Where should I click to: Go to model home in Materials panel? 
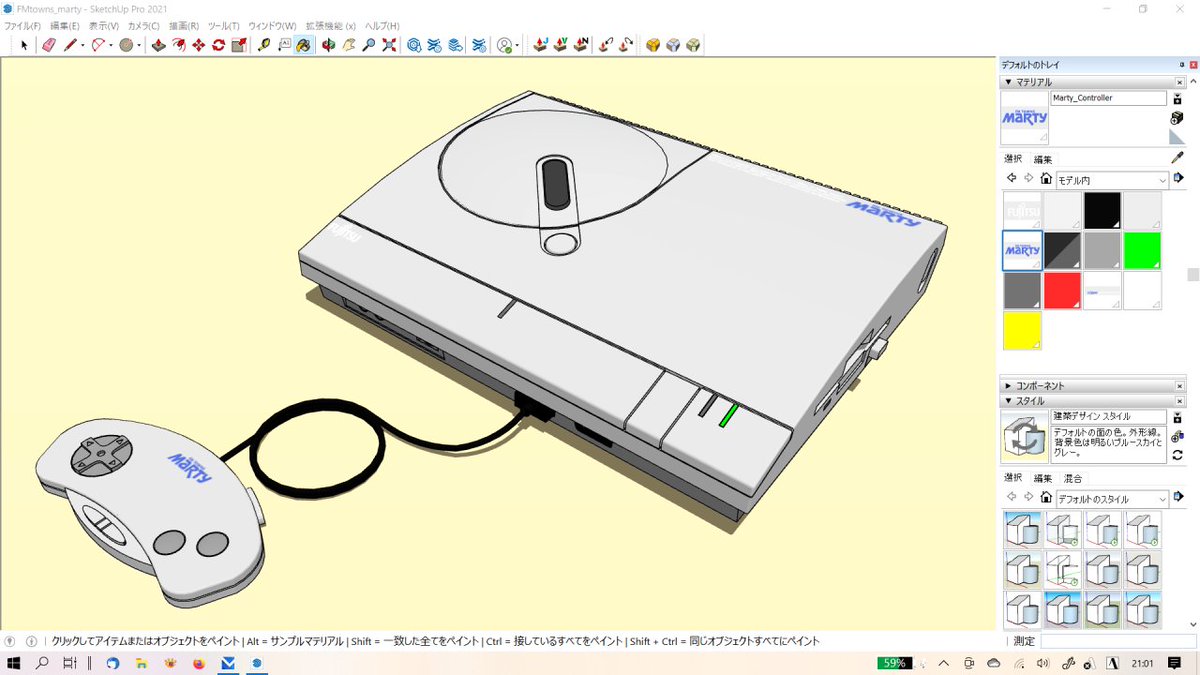click(x=1046, y=178)
